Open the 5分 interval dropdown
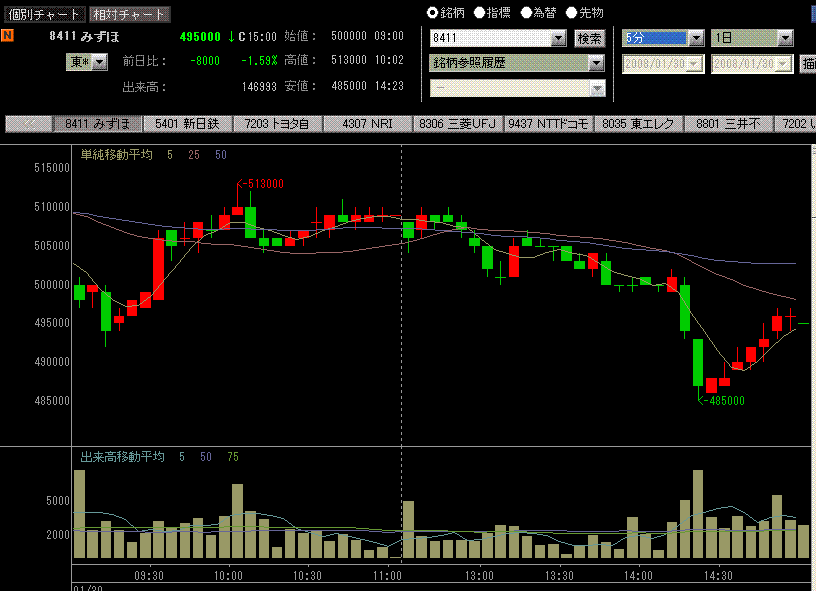 click(696, 37)
